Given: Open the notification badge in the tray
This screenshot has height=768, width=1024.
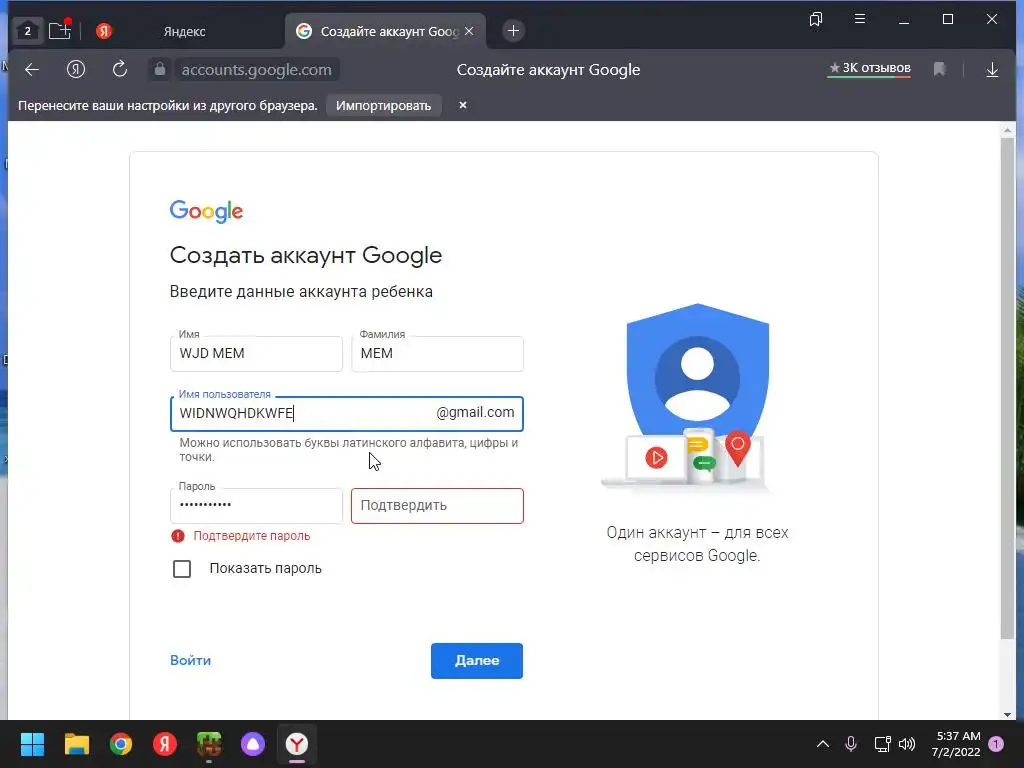Looking at the screenshot, I should click(997, 744).
